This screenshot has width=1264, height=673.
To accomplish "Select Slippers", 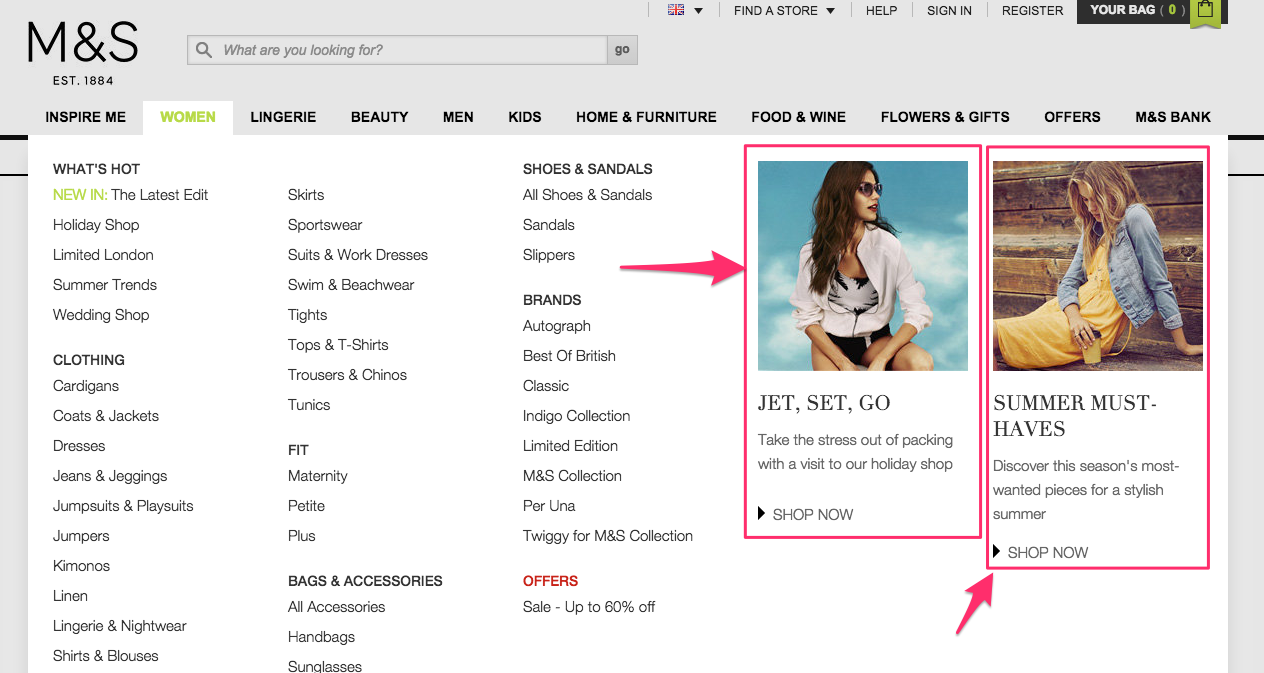I will [x=549, y=255].
